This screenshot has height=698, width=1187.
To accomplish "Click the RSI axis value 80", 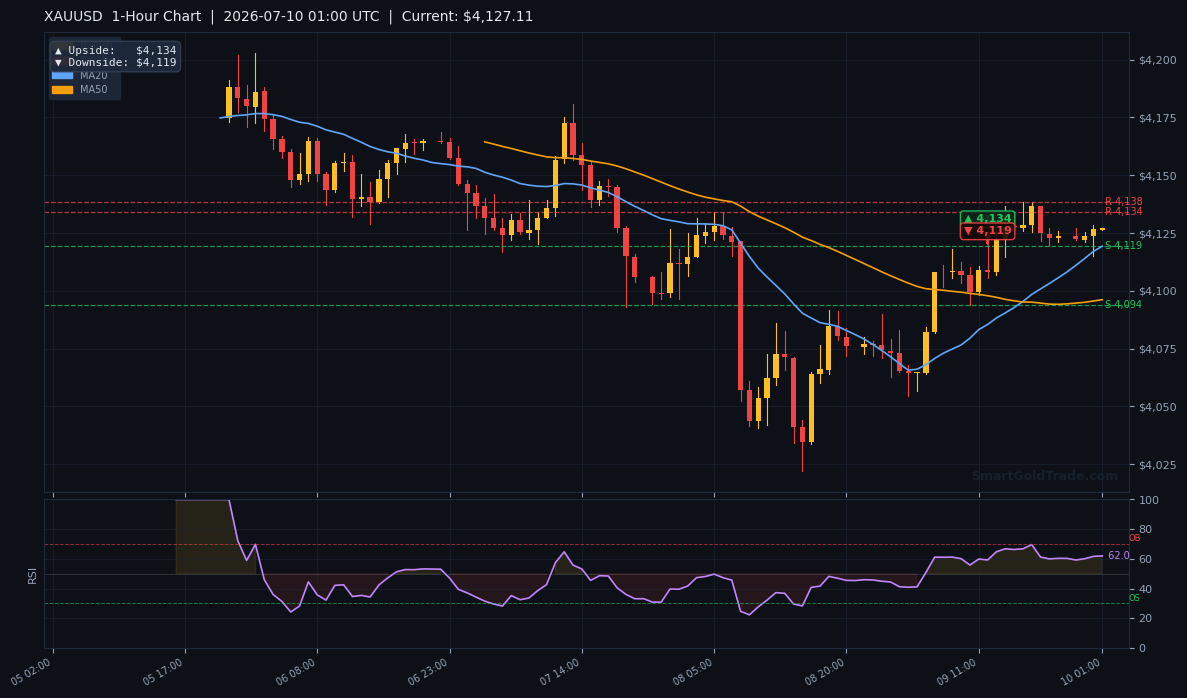I will coord(1145,530).
